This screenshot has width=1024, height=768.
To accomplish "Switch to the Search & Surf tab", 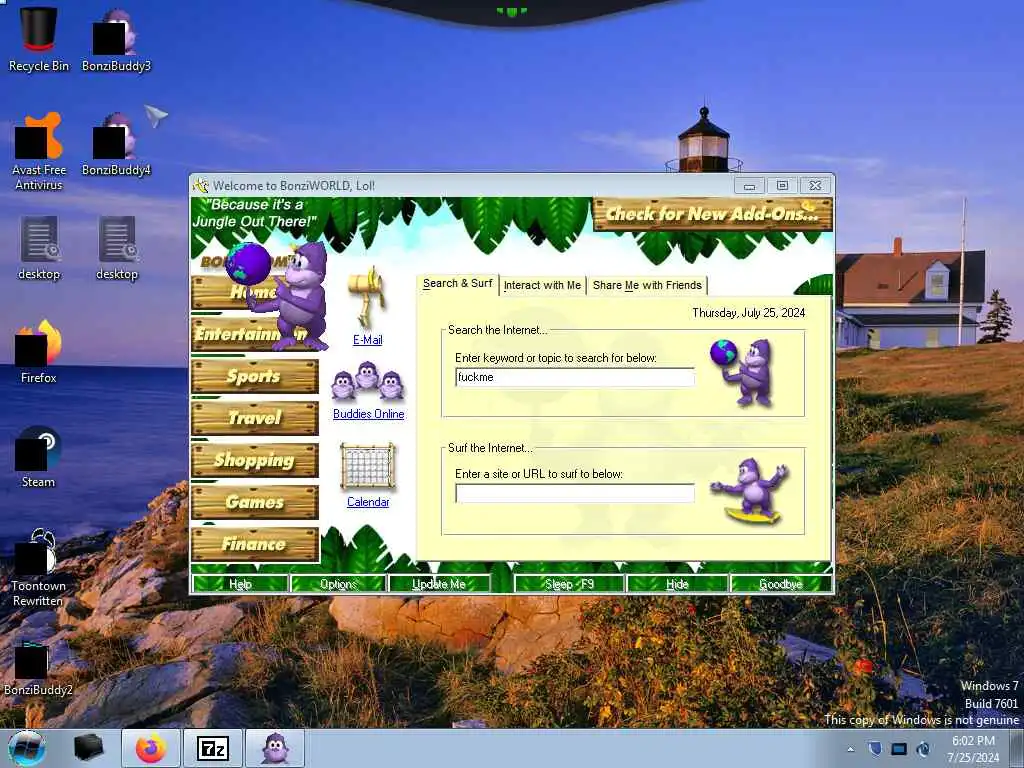I will click(457, 284).
